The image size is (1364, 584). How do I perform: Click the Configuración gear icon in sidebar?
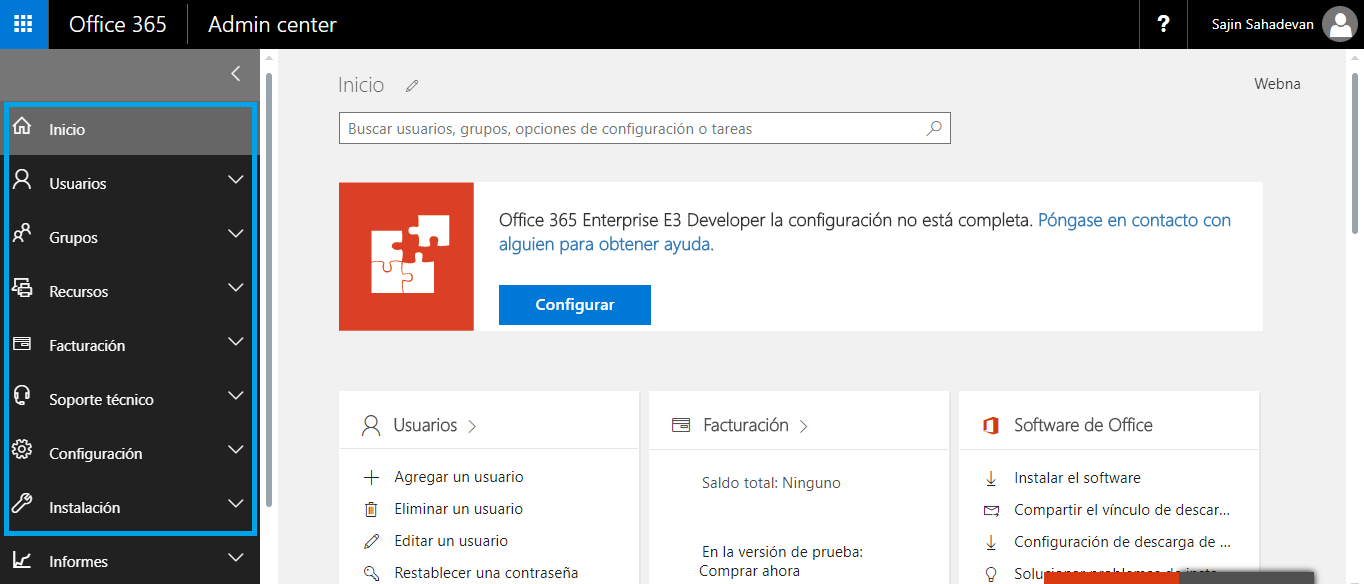(22, 451)
